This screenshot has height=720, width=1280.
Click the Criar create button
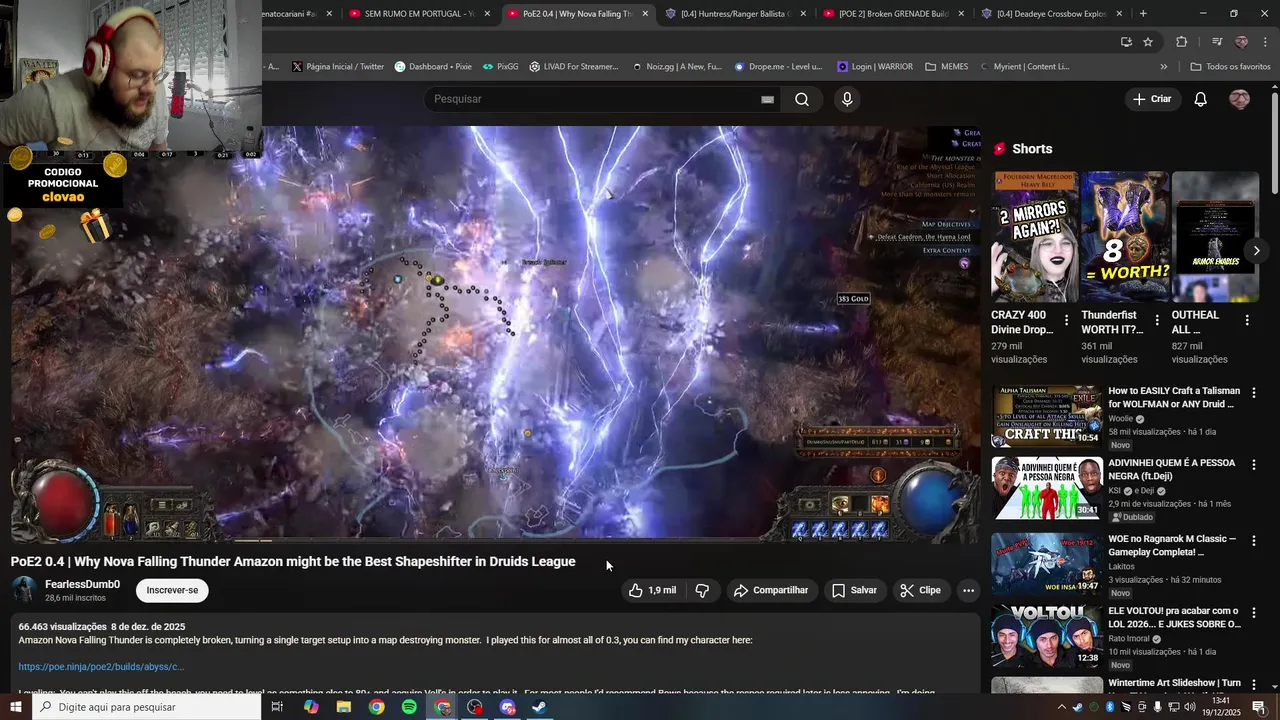tap(1151, 99)
